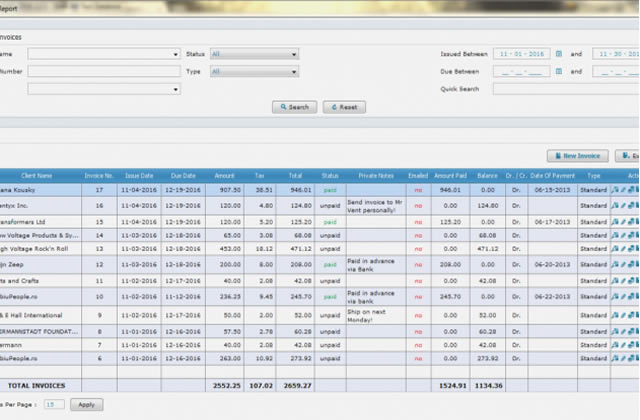Click the Apply button for rows per page
This screenshot has width=640, height=420.
(x=86, y=404)
